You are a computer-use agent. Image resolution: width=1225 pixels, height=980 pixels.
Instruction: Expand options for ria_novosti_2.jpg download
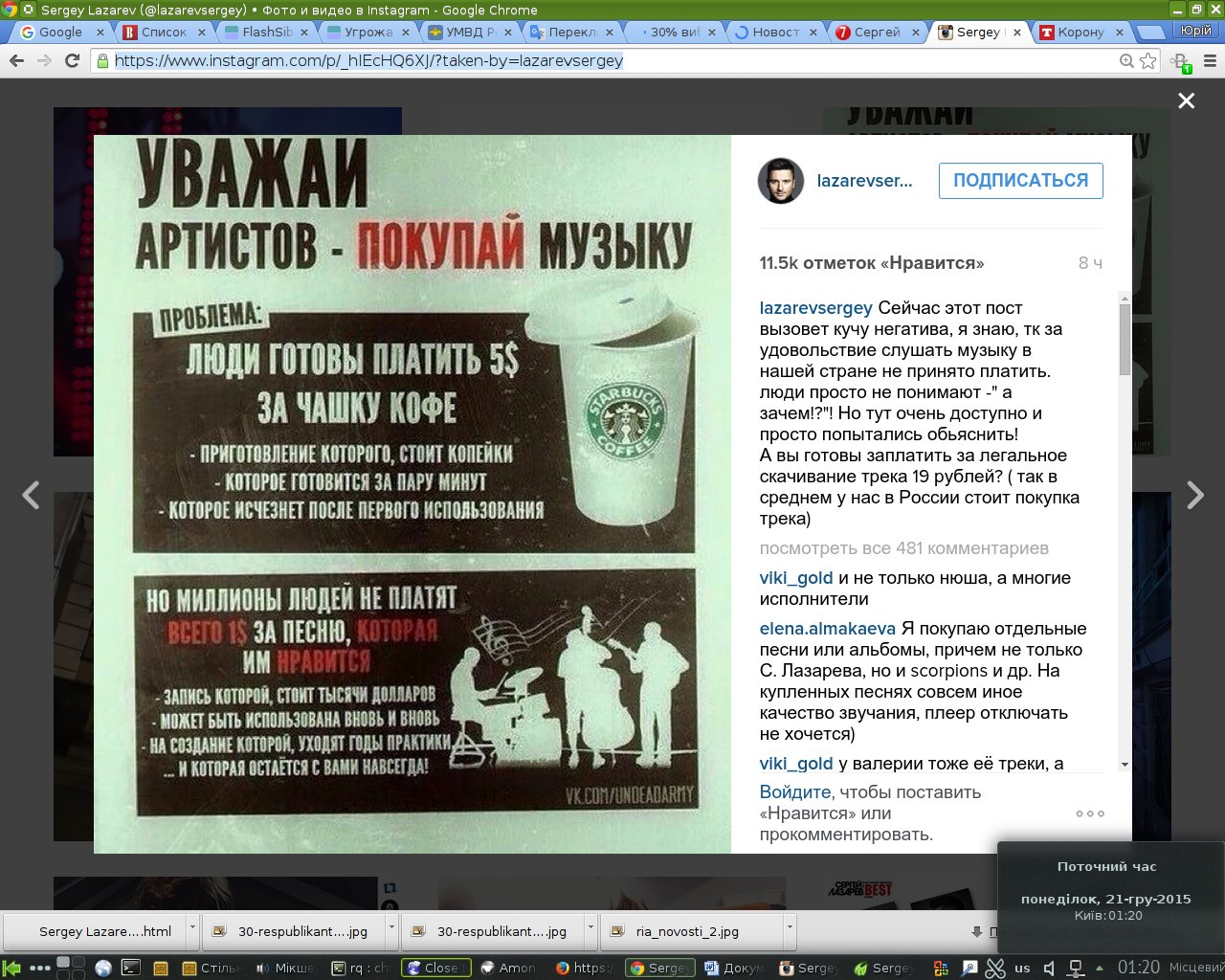tap(790, 929)
